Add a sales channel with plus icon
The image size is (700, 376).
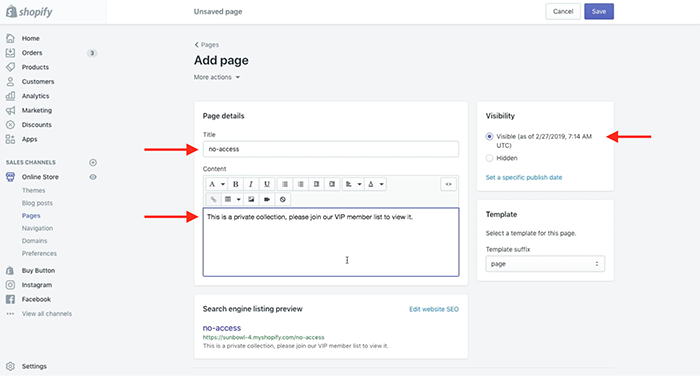(93, 163)
